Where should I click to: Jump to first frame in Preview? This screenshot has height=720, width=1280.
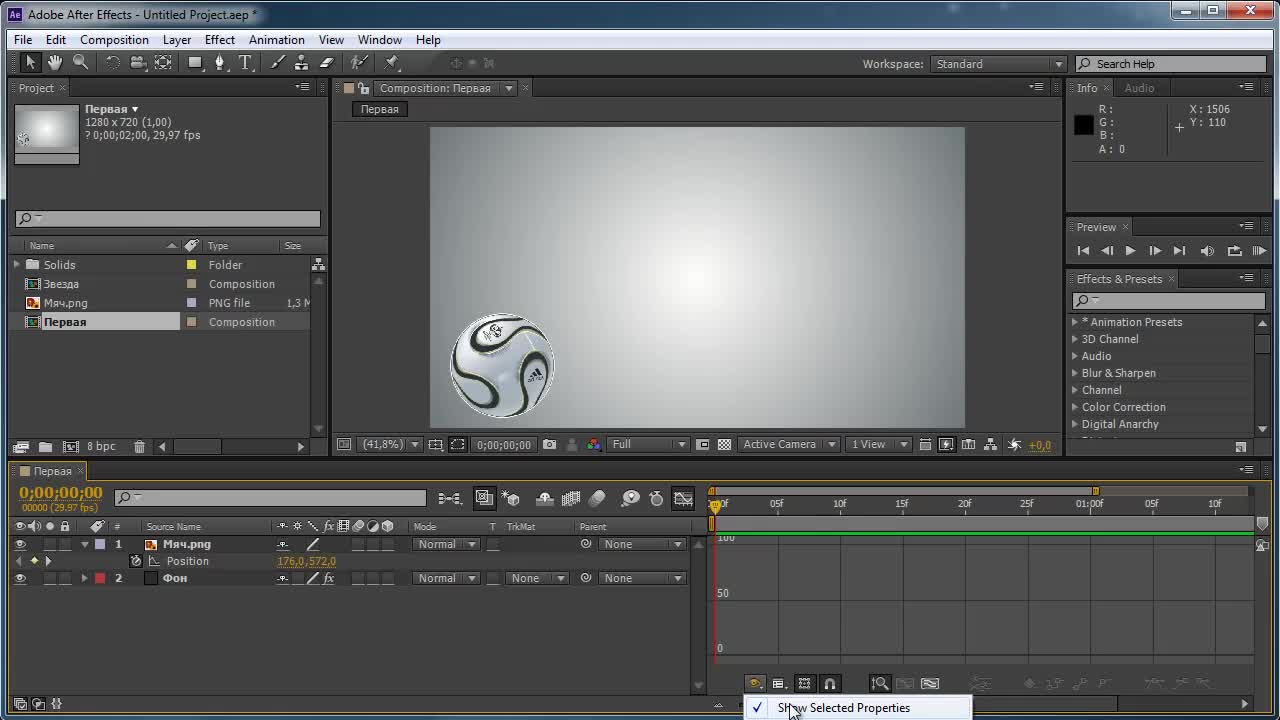pos(1083,251)
